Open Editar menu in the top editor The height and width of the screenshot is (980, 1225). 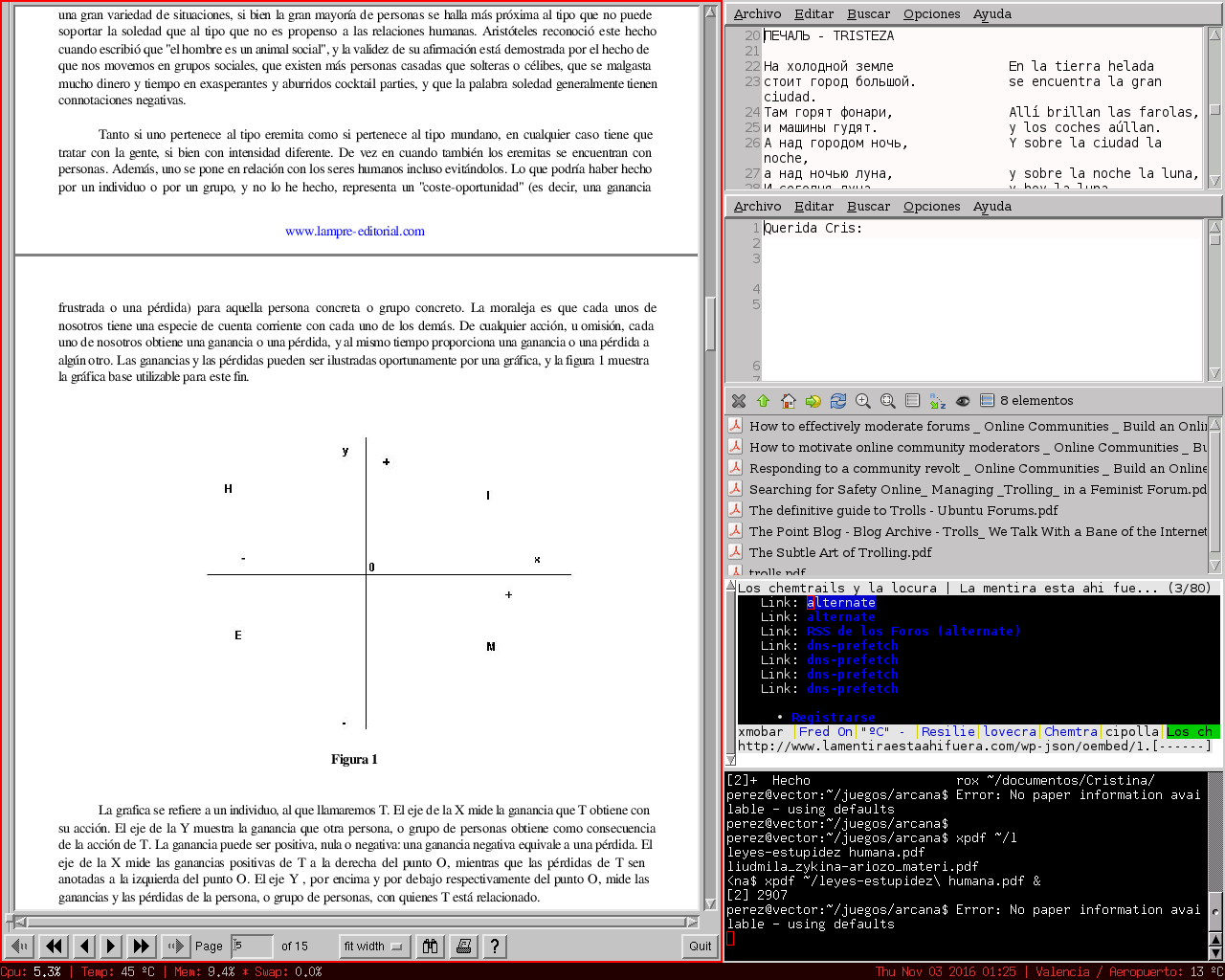813,14
